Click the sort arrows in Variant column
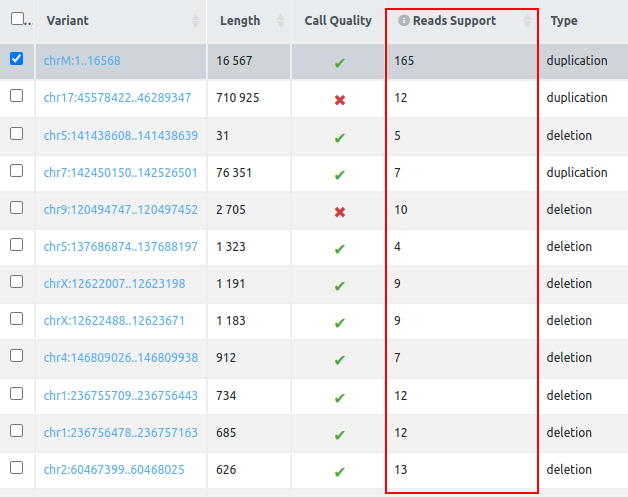The height and width of the screenshot is (497, 628). coord(195,21)
